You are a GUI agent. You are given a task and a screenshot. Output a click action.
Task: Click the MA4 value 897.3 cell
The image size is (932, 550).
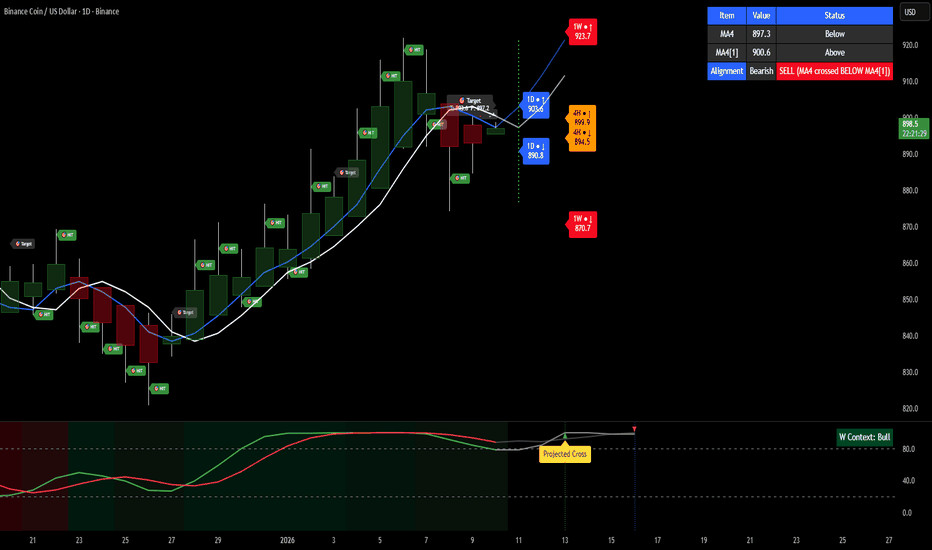click(x=761, y=33)
